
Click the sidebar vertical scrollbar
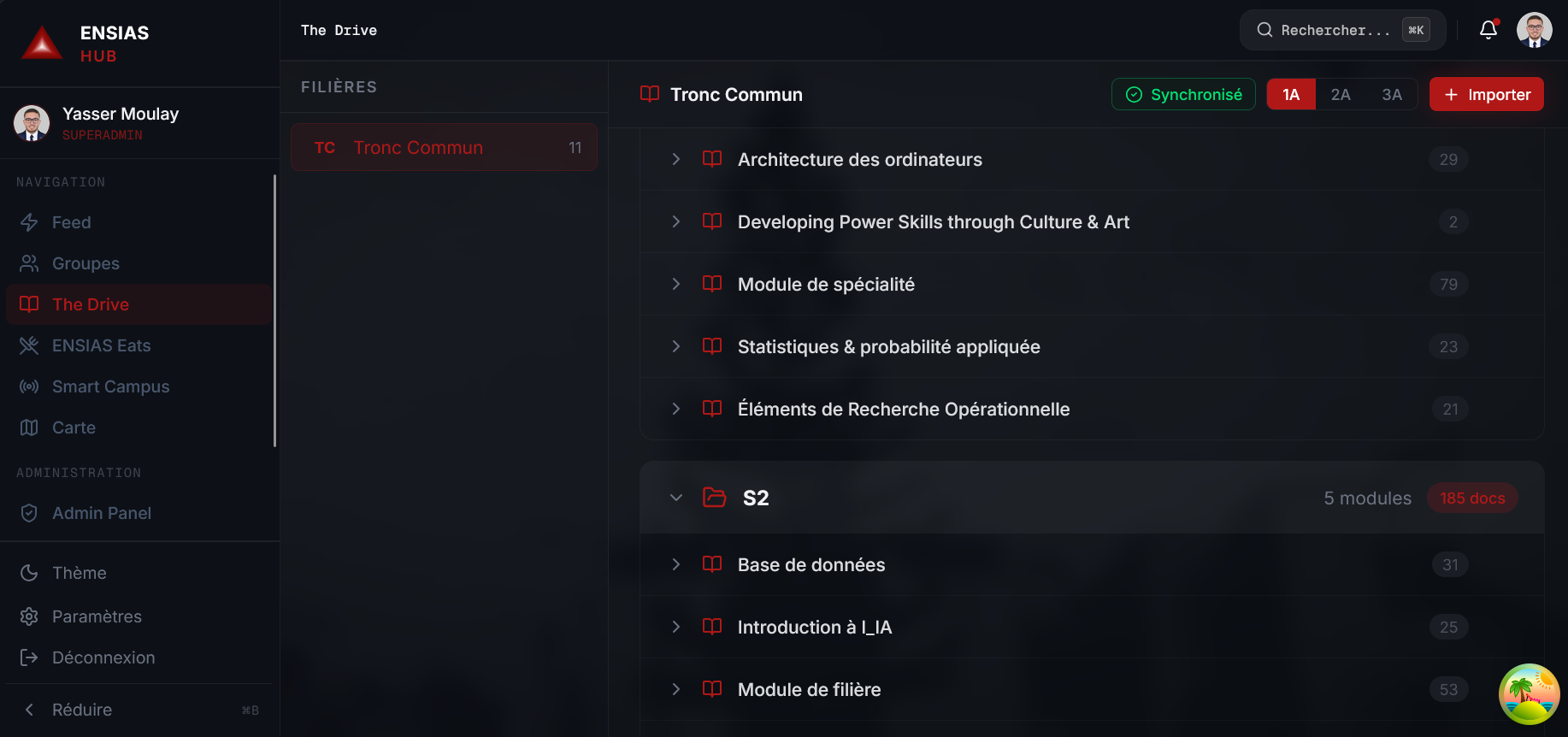(274, 310)
